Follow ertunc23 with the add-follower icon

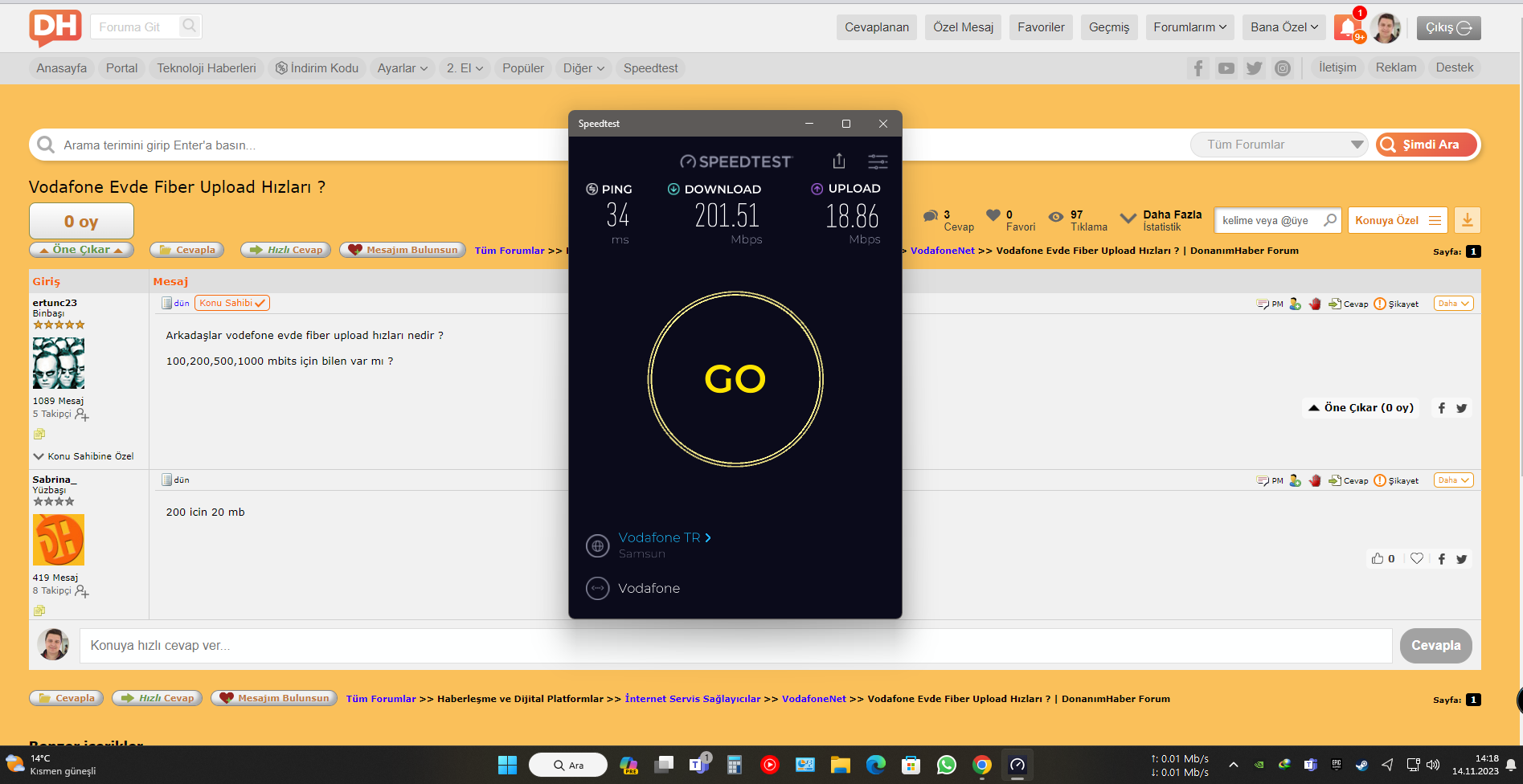click(x=82, y=414)
